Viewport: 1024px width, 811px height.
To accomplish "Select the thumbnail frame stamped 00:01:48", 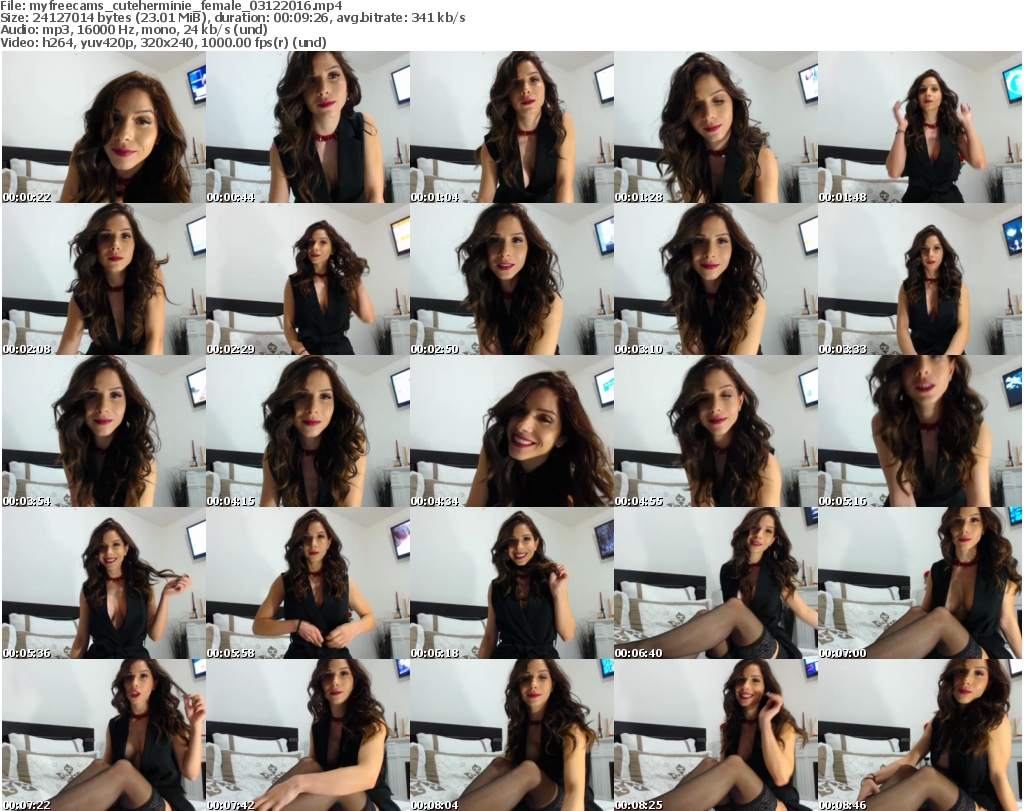I will [920, 127].
